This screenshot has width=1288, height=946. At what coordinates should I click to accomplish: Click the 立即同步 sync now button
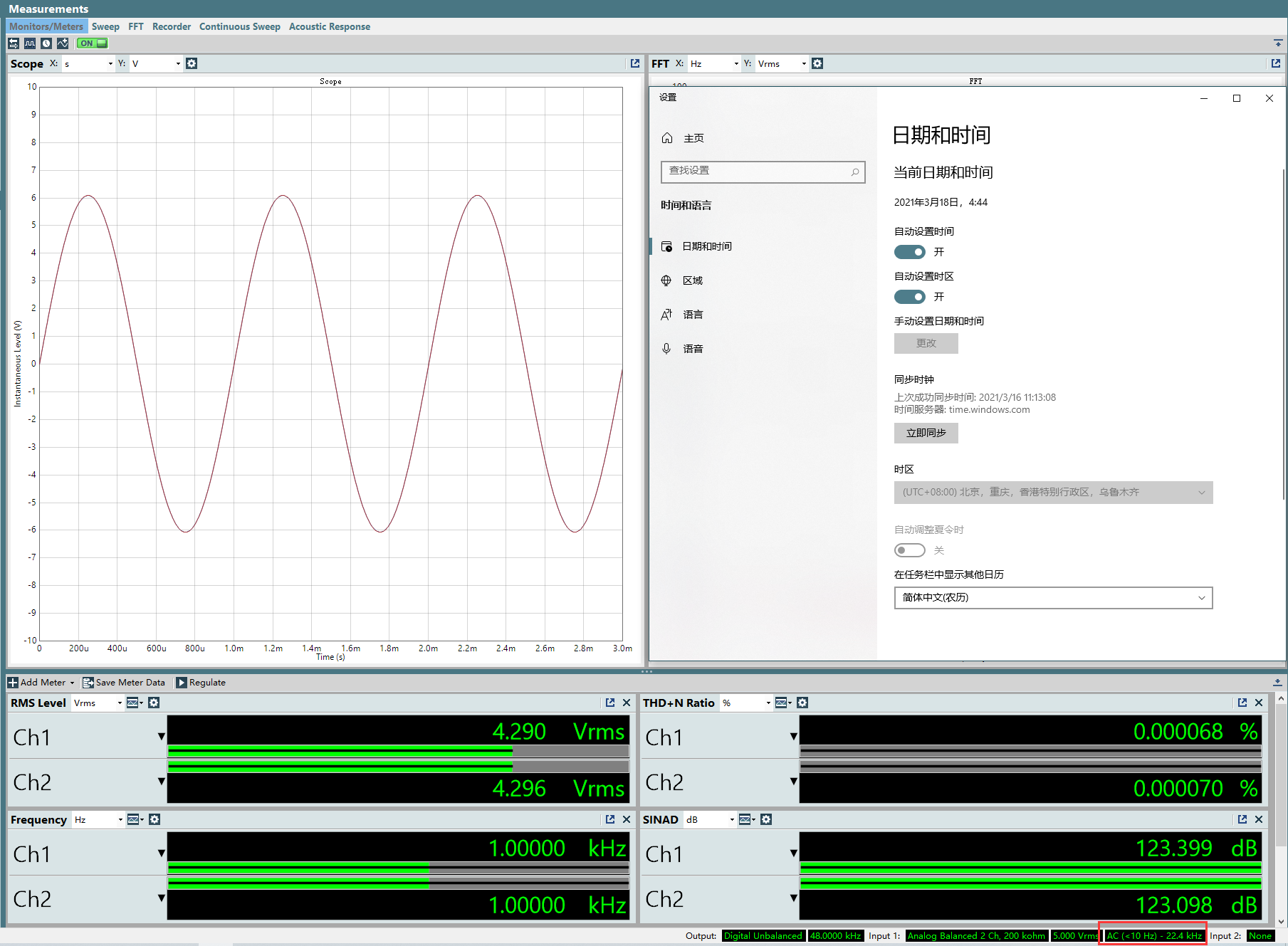926,433
